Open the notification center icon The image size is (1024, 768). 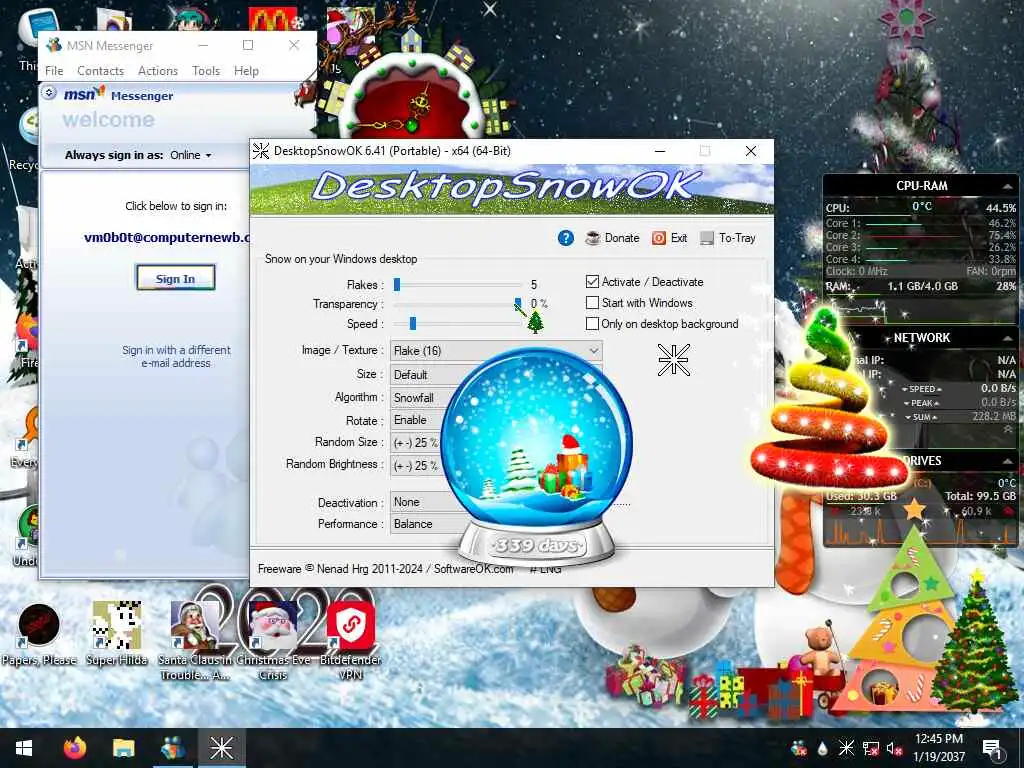click(x=992, y=748)
